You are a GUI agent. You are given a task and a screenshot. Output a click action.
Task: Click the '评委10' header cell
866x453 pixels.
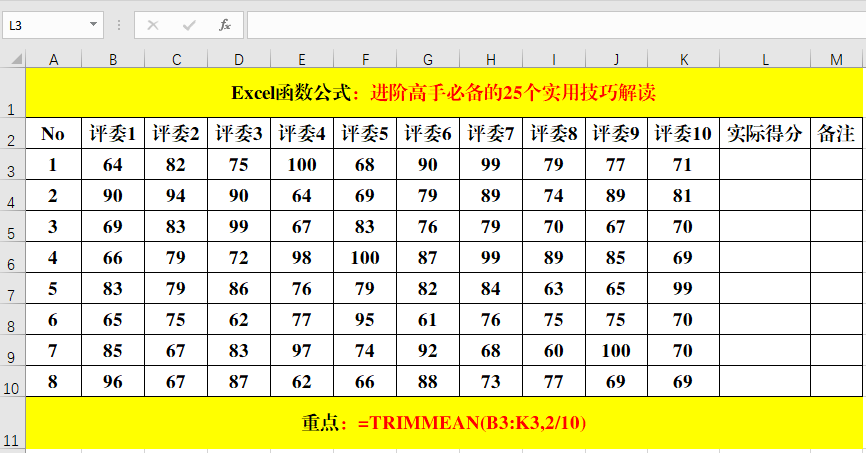tap(683, 133)
